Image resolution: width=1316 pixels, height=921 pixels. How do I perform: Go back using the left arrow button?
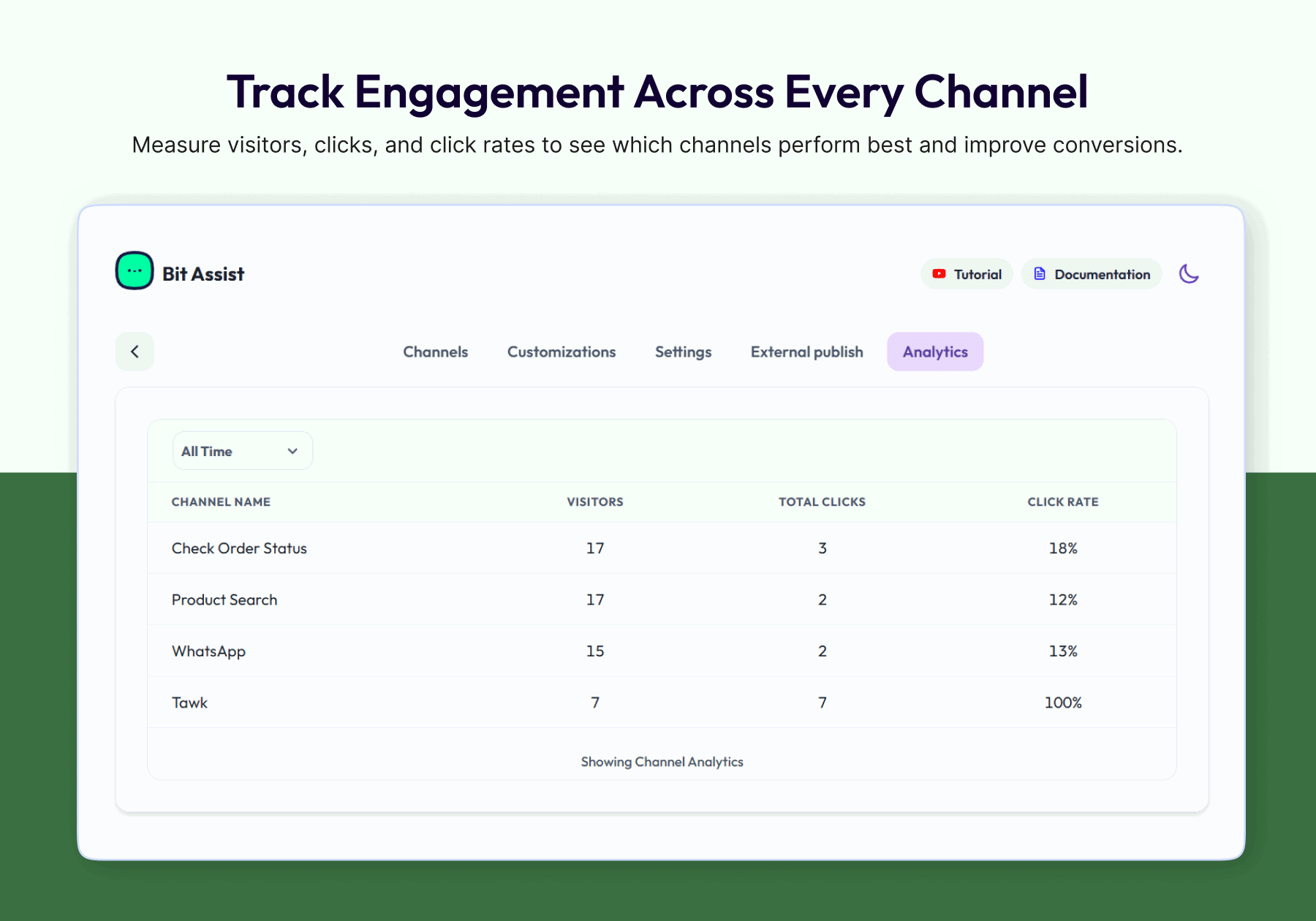coord(135,352)
